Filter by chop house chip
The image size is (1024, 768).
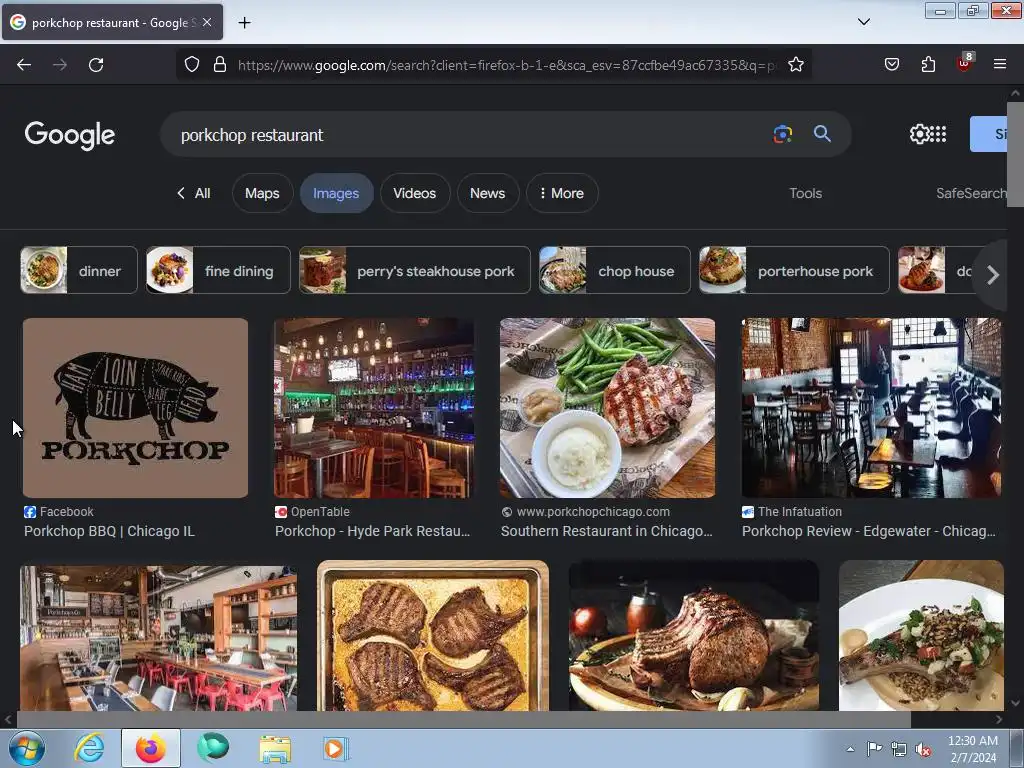pyautogui.click(x=615, y=270)
